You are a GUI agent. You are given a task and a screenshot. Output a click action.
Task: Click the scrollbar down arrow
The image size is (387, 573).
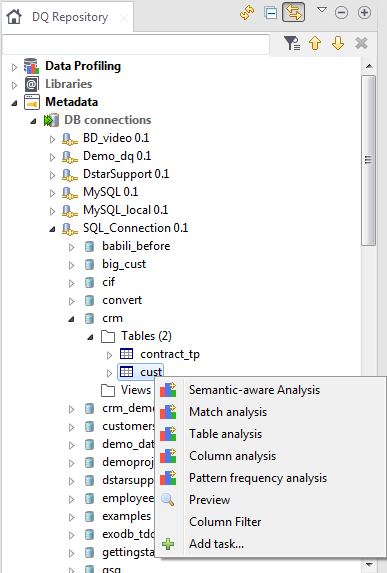pos(369,565)
